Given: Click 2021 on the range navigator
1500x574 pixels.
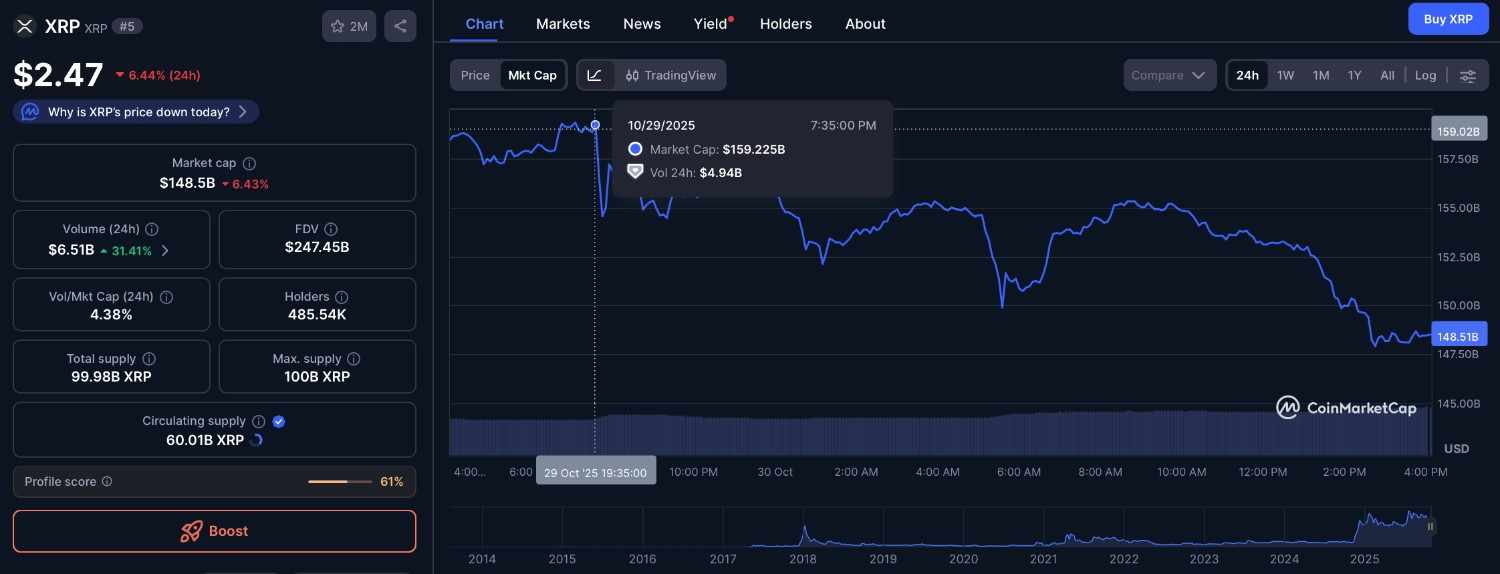Looking at the screenshot, I should point(1043,559).
